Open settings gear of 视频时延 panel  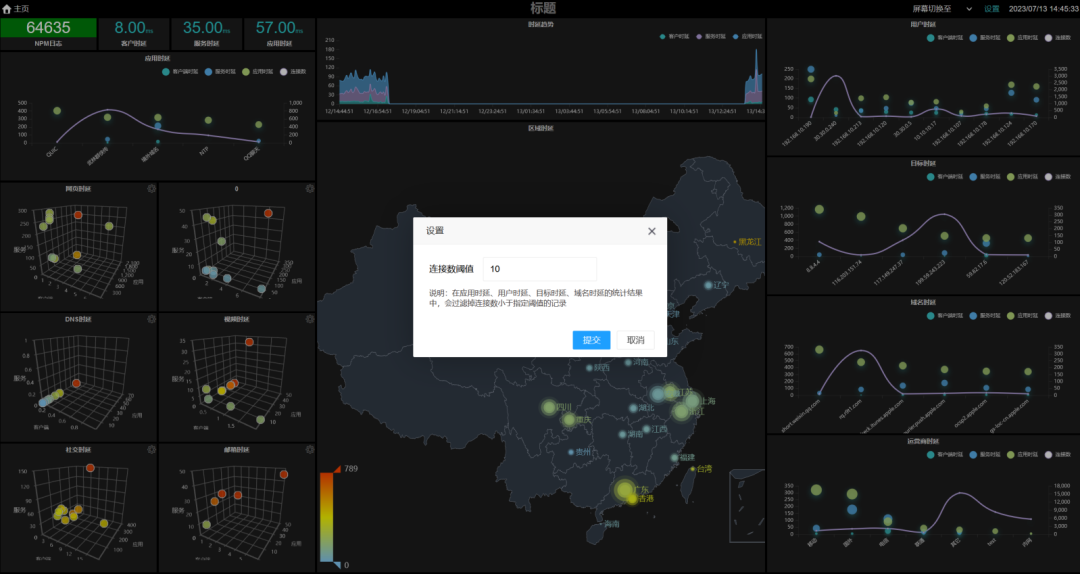pos(310,319)
